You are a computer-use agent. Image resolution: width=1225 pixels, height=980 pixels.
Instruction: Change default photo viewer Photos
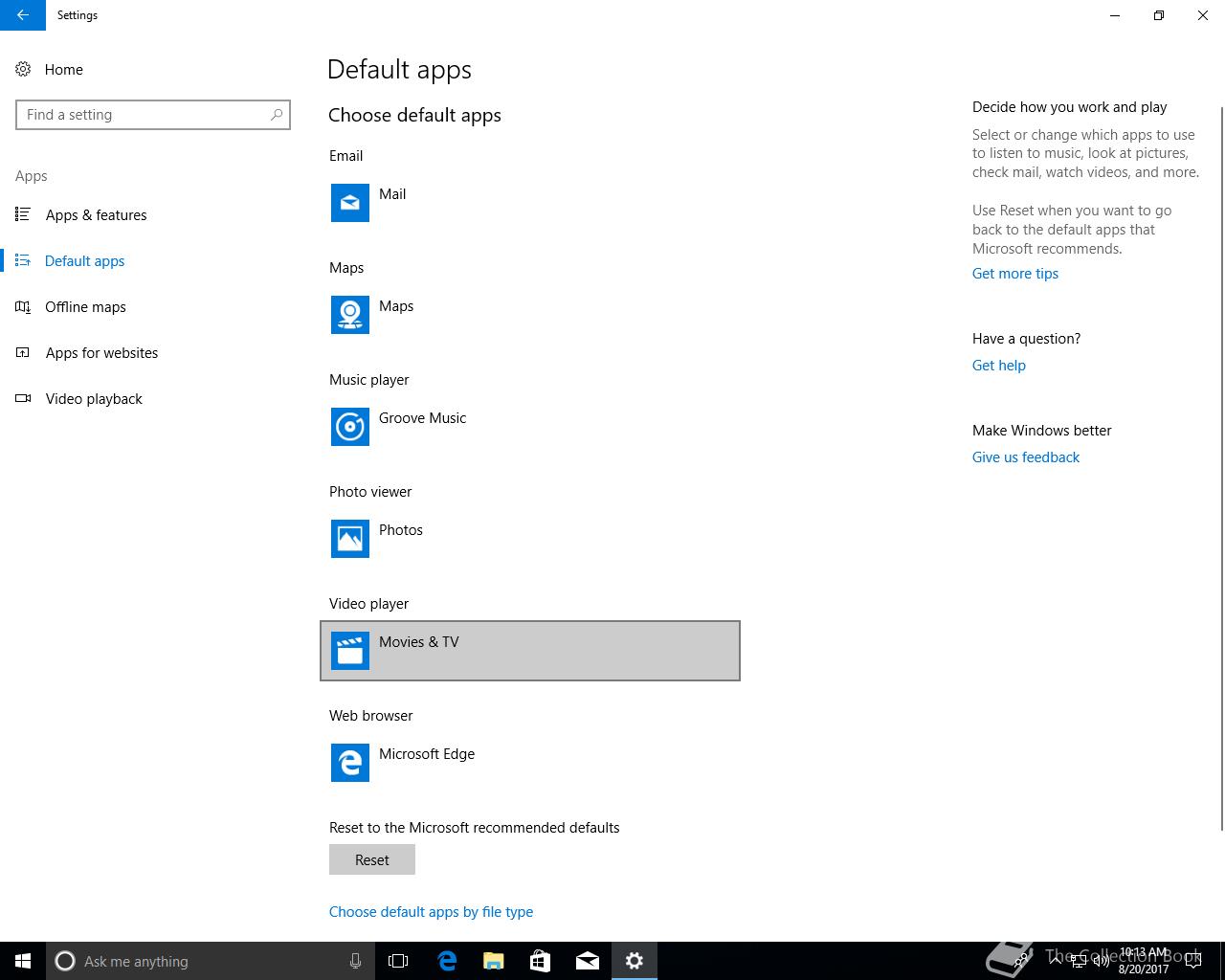530,539
